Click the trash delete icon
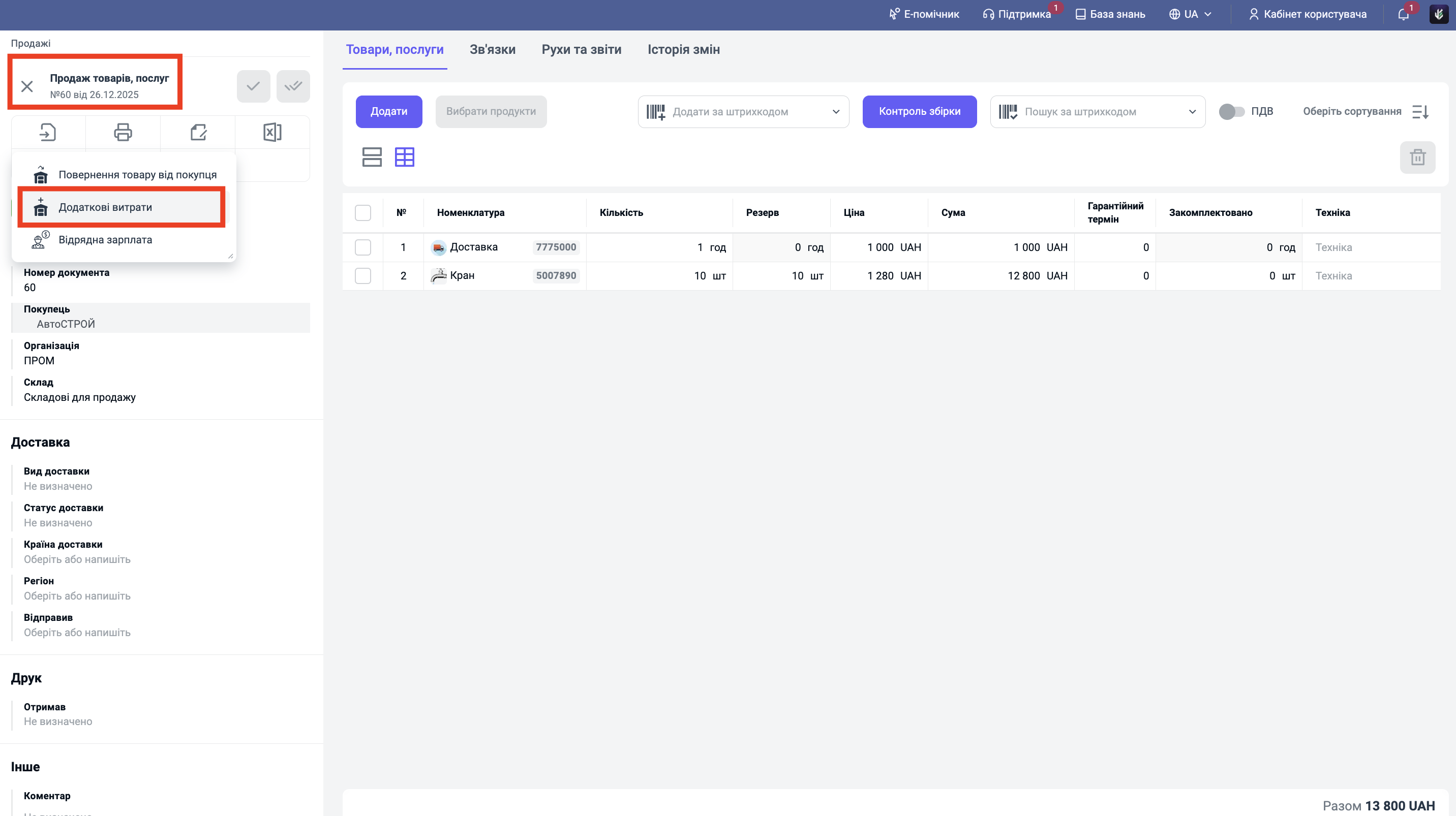 [1417, 157]
